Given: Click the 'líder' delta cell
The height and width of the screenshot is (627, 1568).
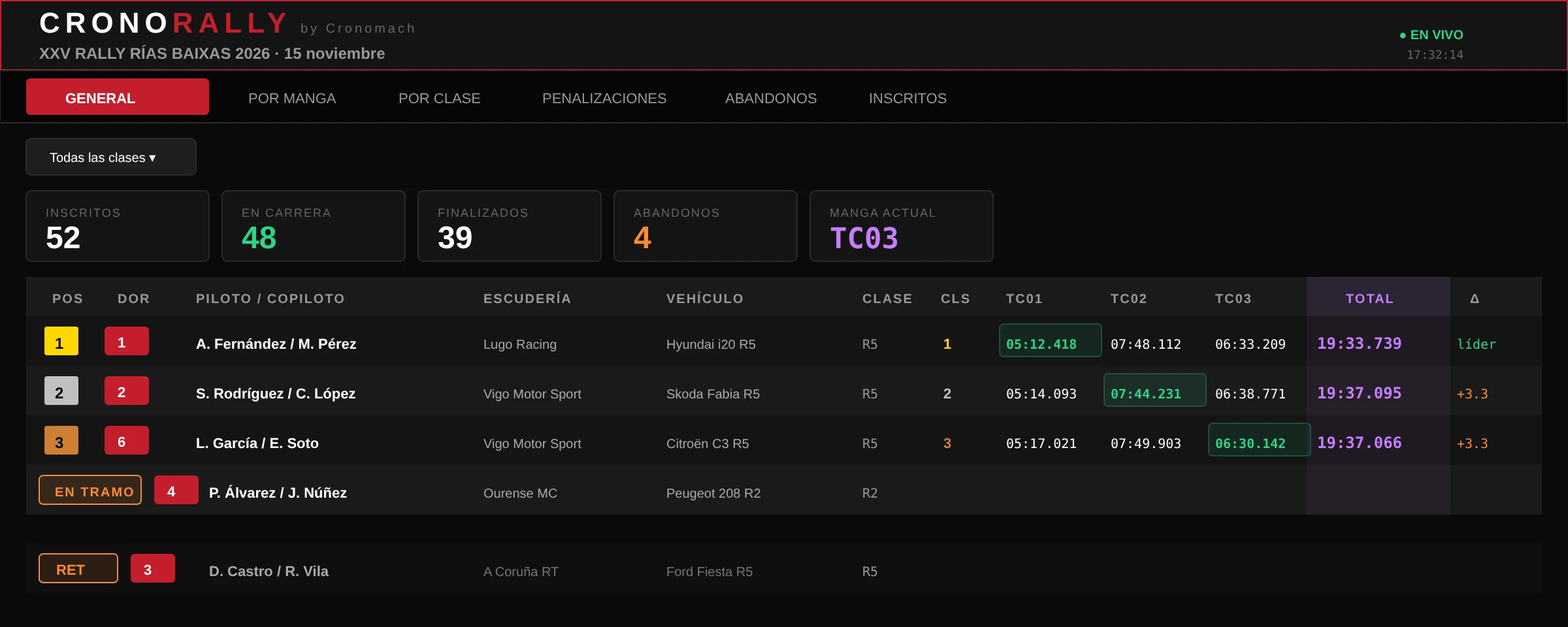Looking at the screenshot, I should tap(1477, 344).
